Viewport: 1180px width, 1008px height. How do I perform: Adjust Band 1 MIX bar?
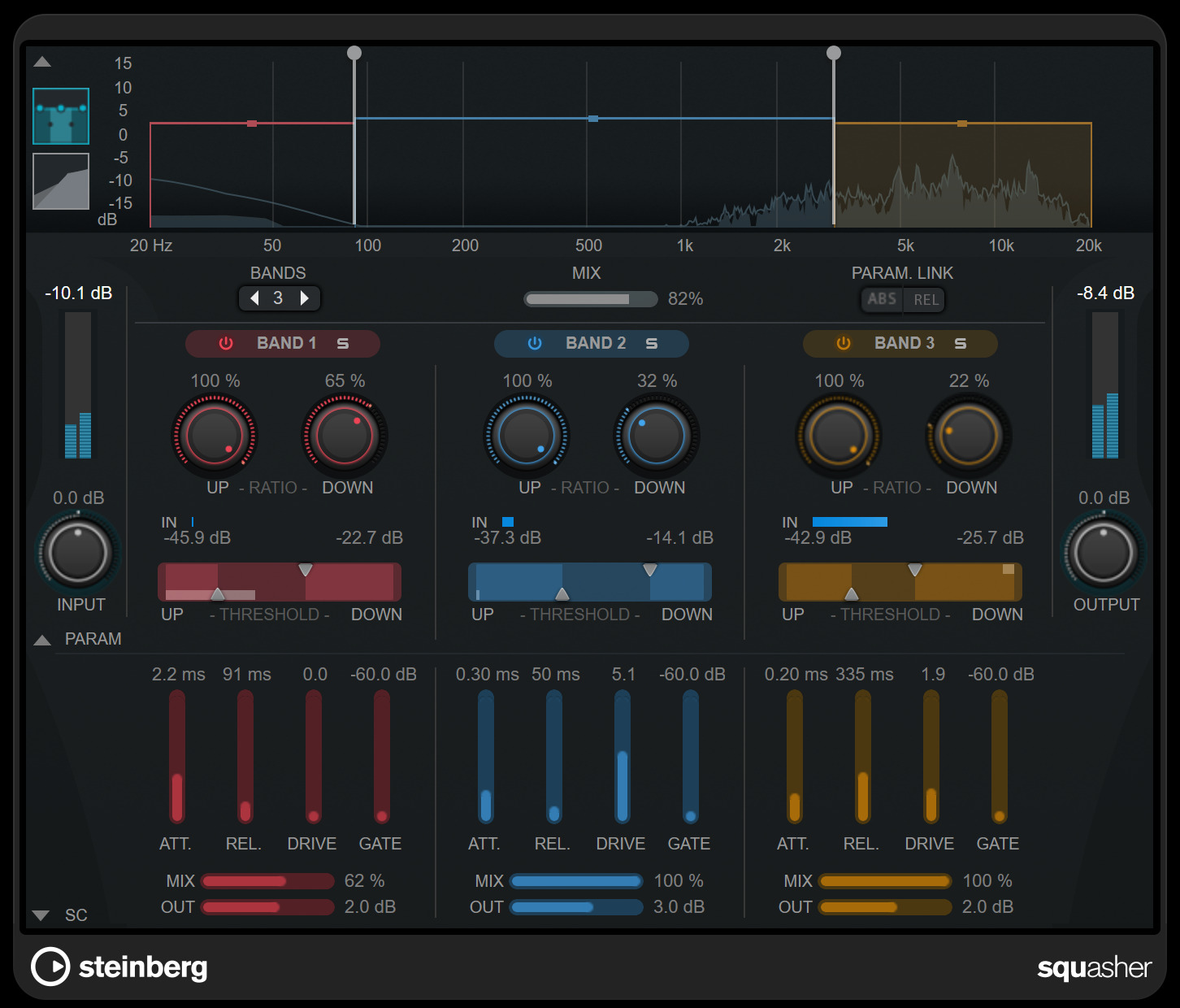tap(267, 881)
